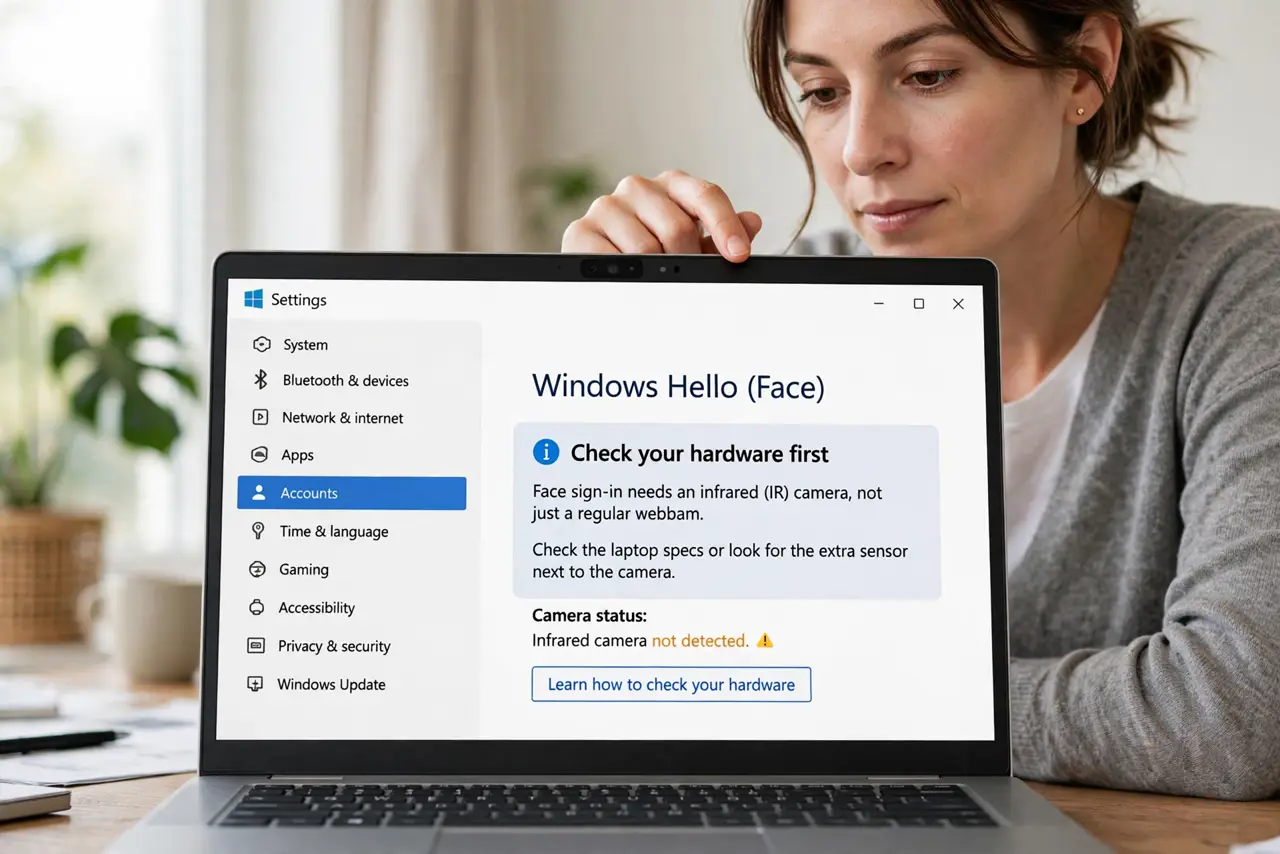1280x854 pixels.
Task: Maximize the Settings window
Action: [x=919, y=303]
